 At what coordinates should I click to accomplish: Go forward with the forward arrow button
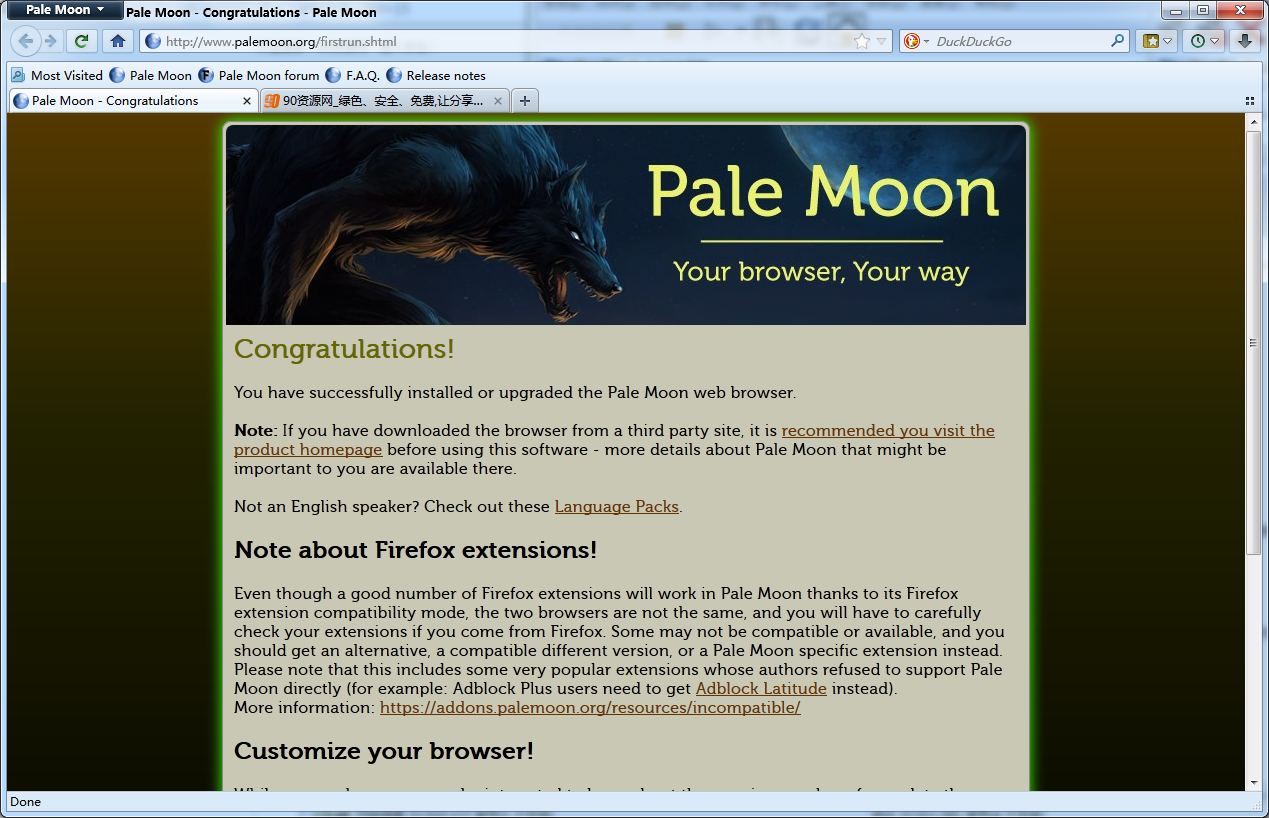[50, 41]
